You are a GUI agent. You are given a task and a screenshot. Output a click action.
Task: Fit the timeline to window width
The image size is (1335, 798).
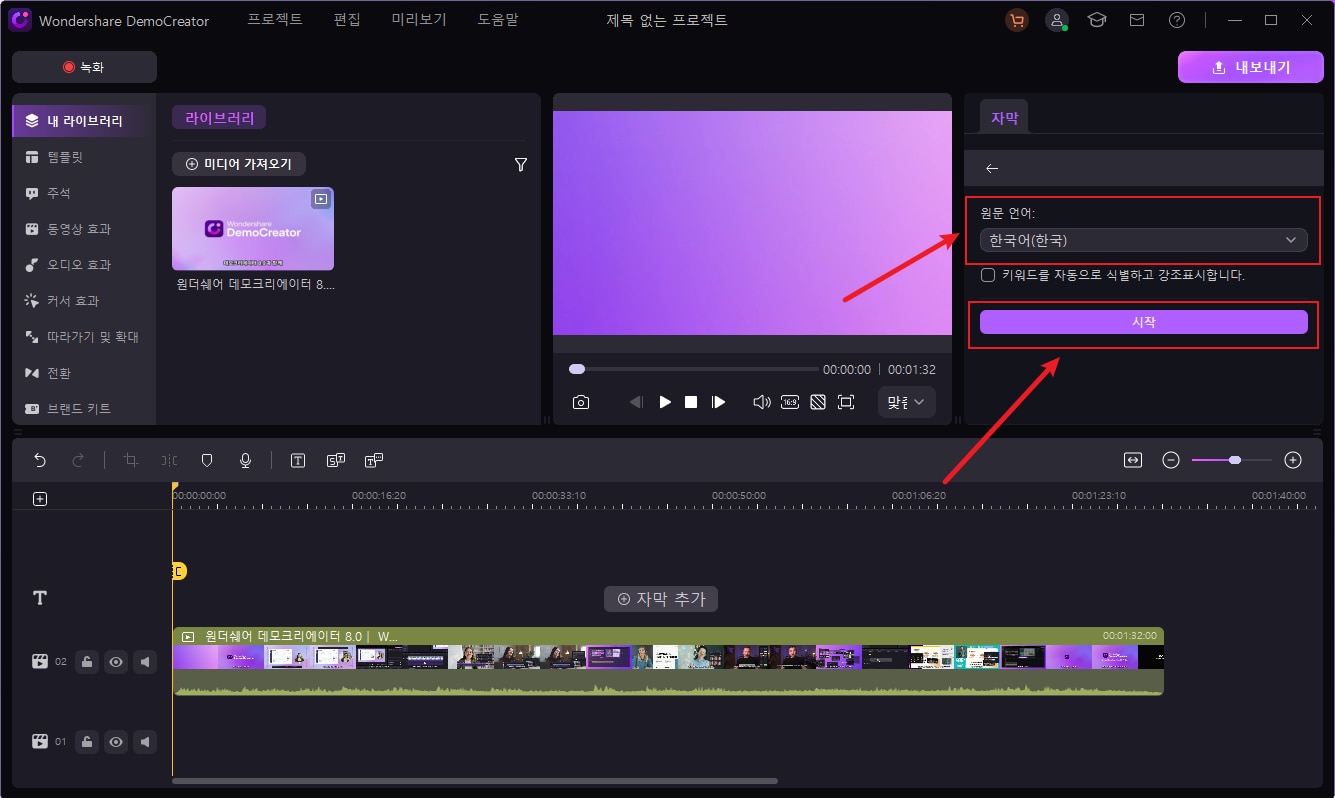tap(1133, 460)
